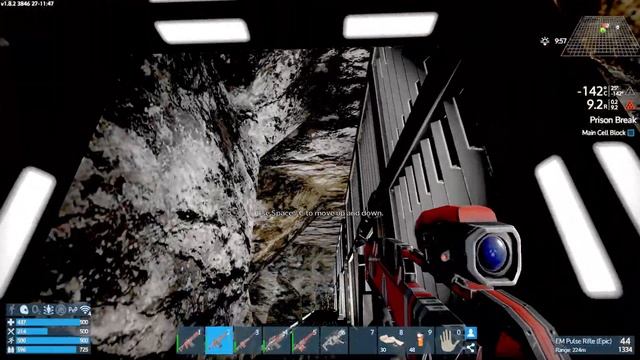Click the red radiation warning triangle
Viewport: 640px width, 360px height.
[x=631, y=105]
